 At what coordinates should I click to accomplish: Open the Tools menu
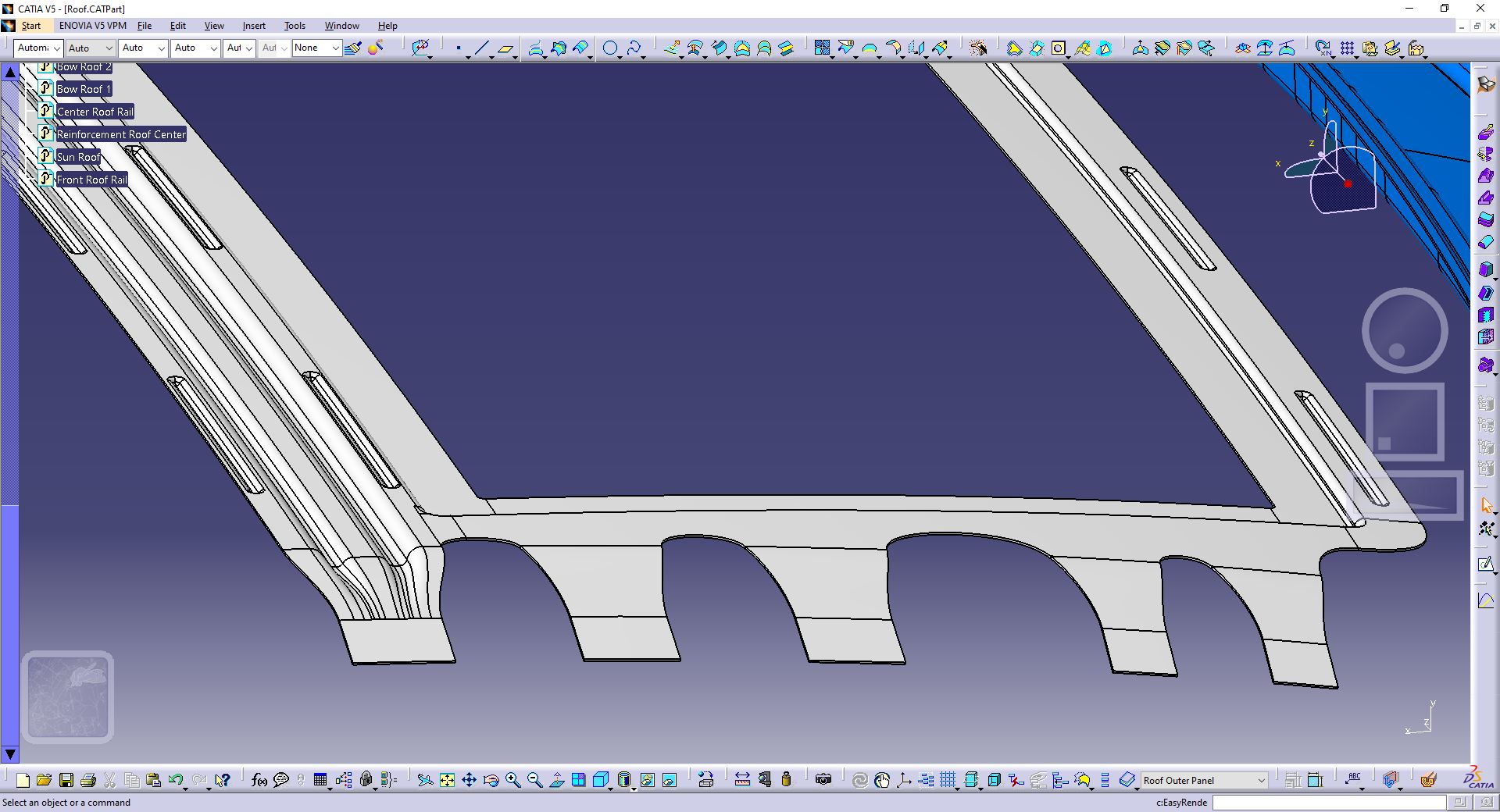[295, 26]
